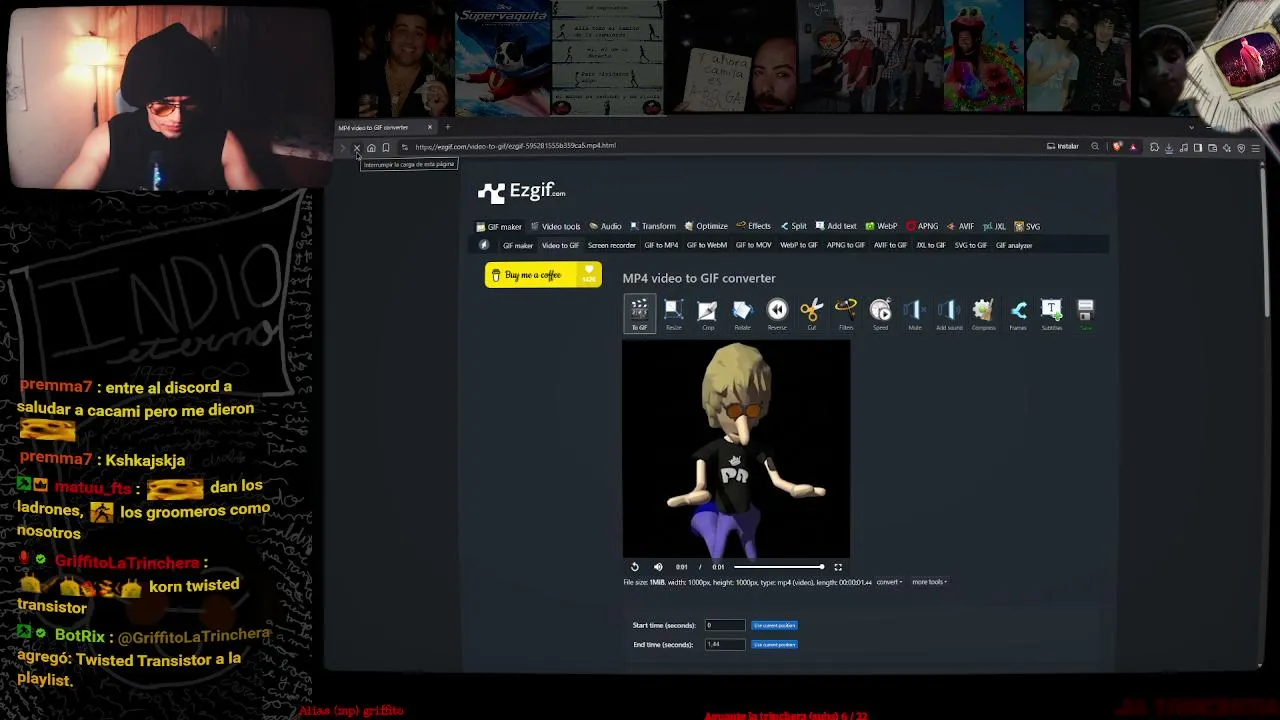Click Use current position for end time
1280x720 pixels.
pos(774,644)
